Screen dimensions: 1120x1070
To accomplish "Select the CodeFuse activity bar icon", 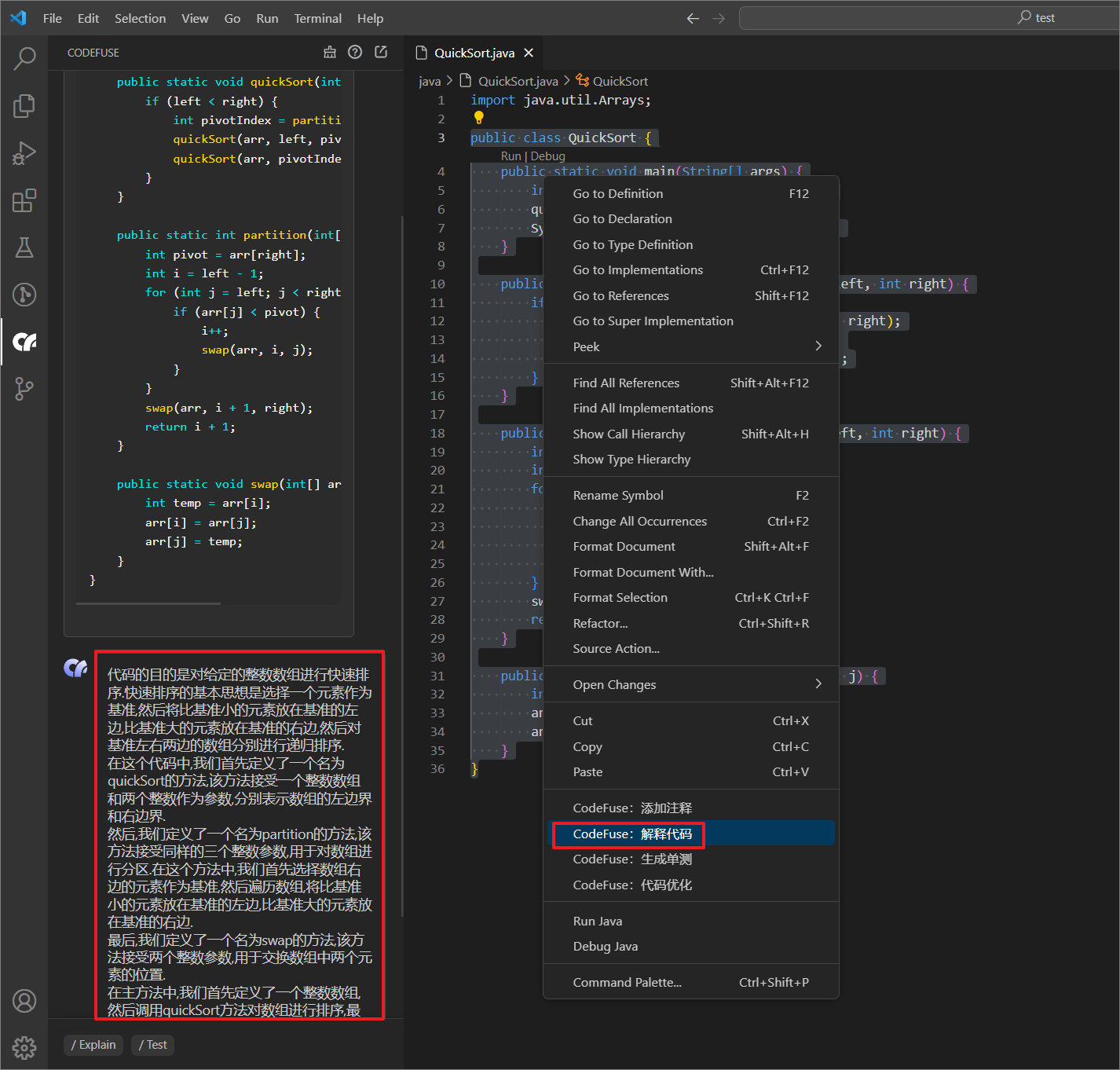I will [x=24, y=342].
